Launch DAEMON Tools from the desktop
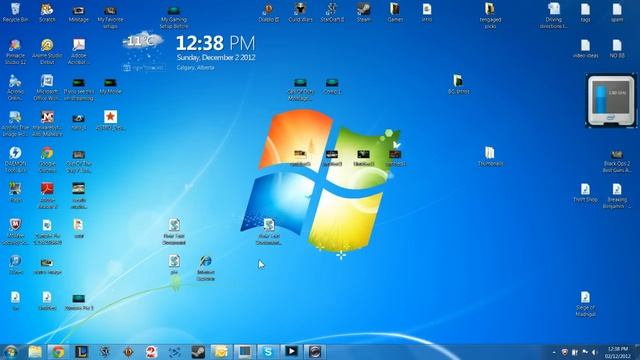This screenshot has width=640, height=360. click(x=15, y=160)
